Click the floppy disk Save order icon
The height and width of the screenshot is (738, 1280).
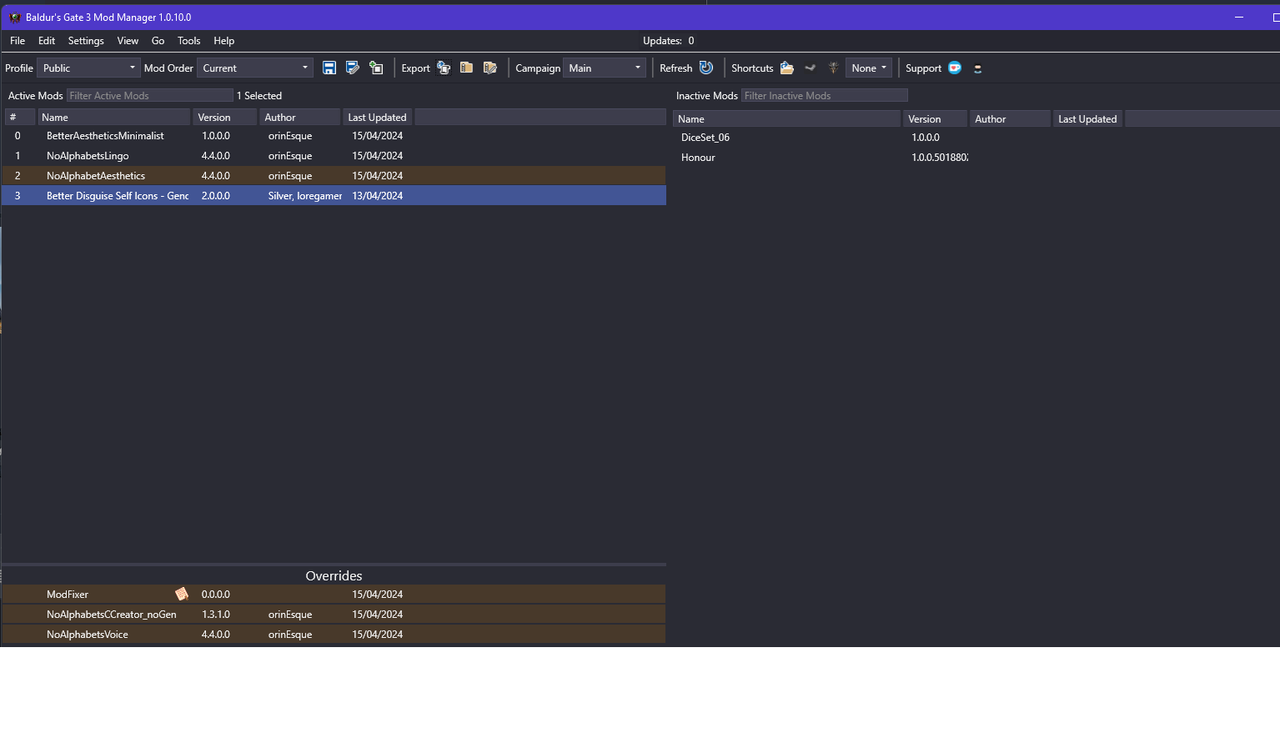click(330, 68)
